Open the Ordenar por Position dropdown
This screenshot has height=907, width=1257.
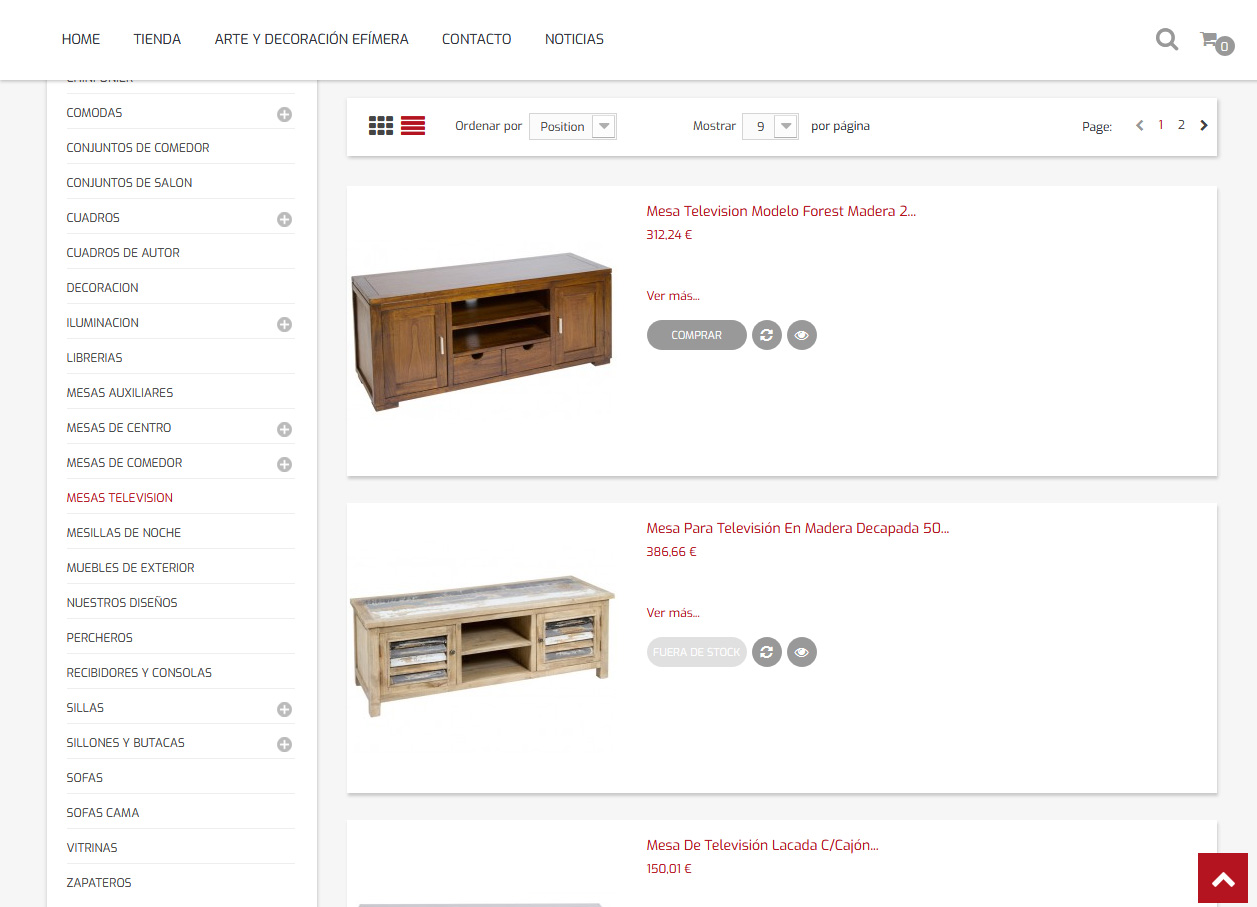(x=573, y=126)
